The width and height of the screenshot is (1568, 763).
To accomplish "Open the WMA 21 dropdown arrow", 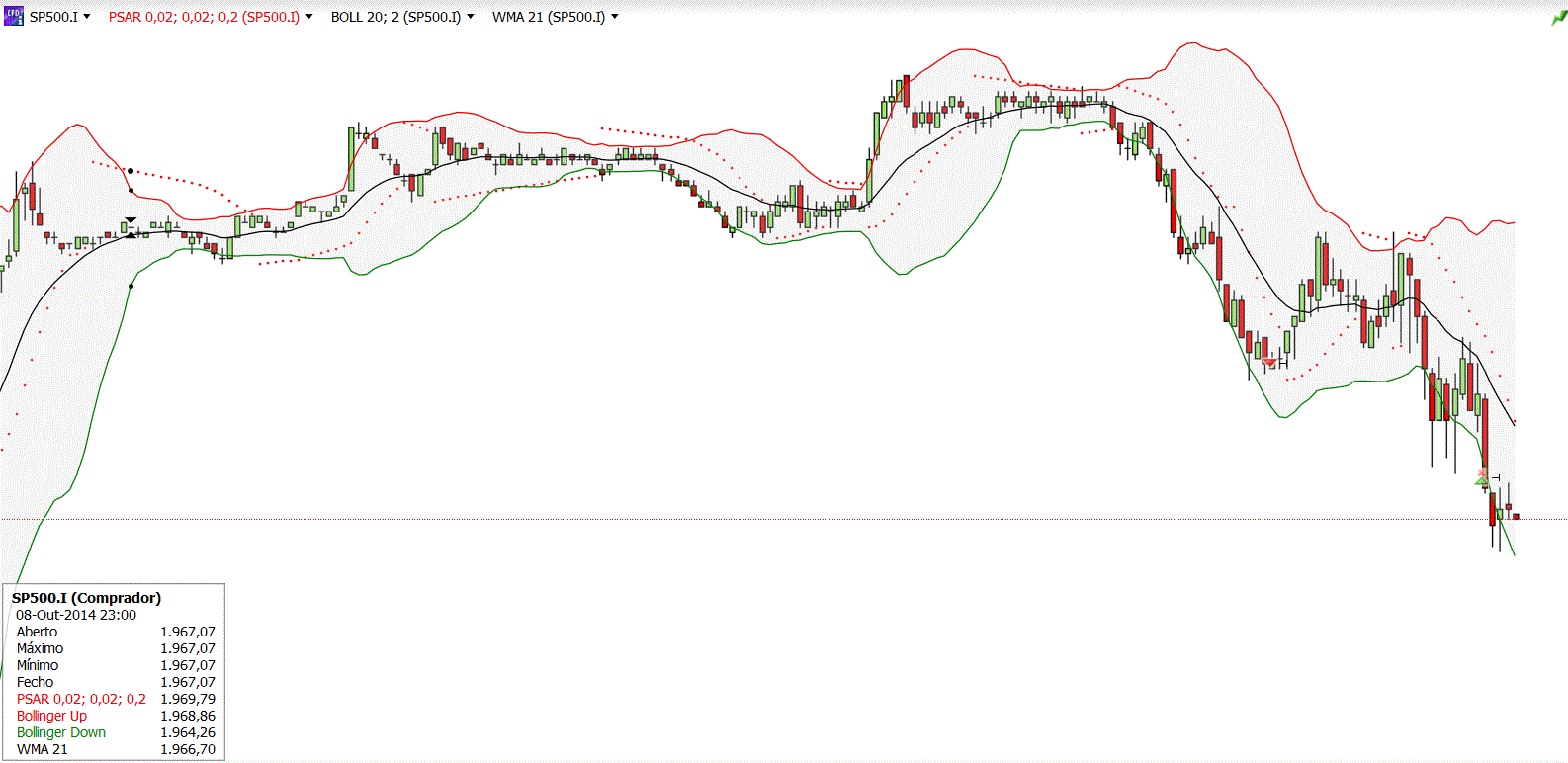I will point(615,17).
